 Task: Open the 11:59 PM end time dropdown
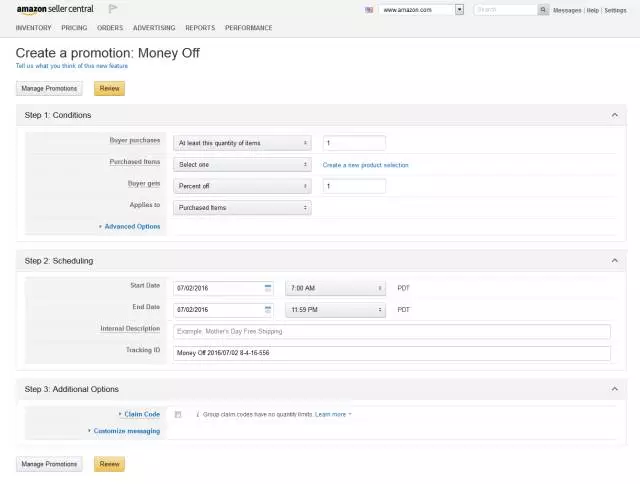pyautogui.click(x=335, y=310)
